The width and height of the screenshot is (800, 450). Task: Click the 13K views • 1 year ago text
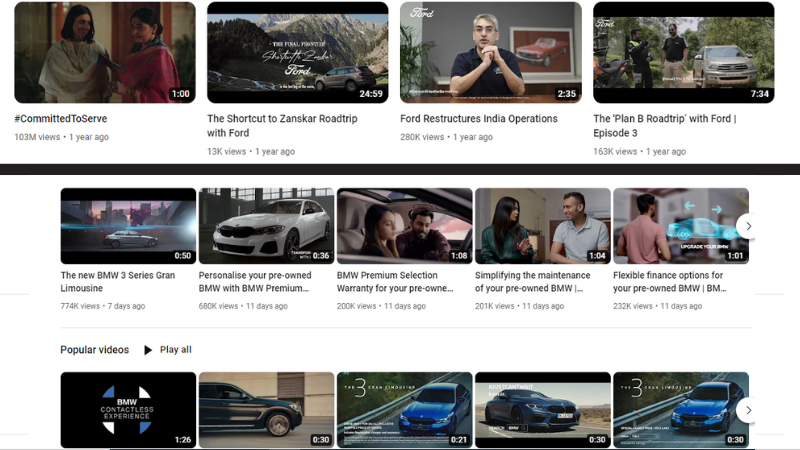tap(251, 152)
